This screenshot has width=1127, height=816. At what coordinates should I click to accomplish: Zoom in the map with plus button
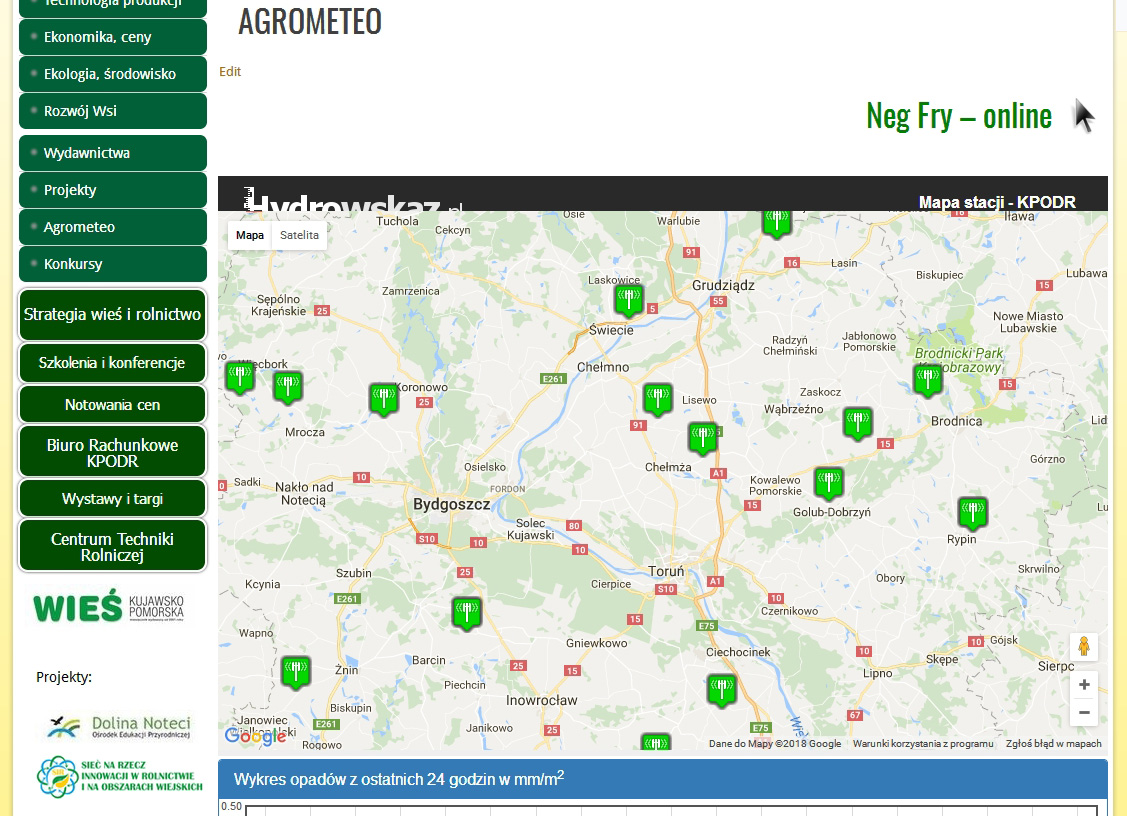[x=1084, y=685]
